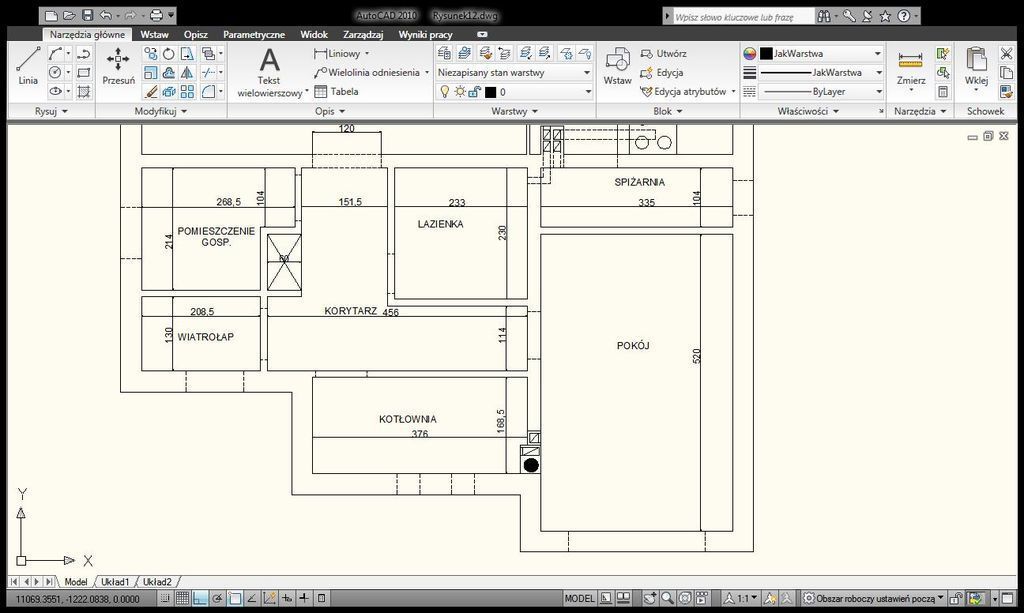Click the Quick Calculator icon

click(943, 91)
